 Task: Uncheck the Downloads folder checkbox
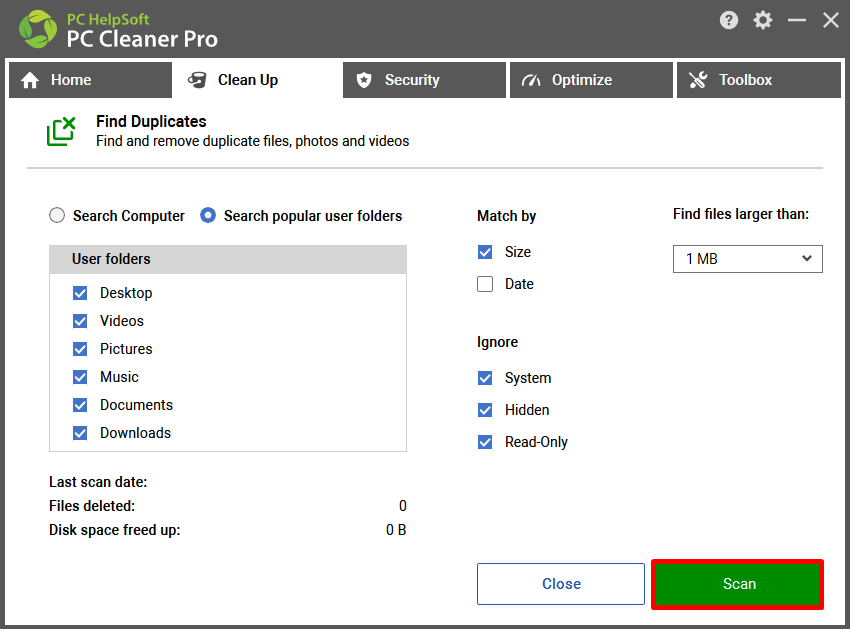(x=80, y=433)
